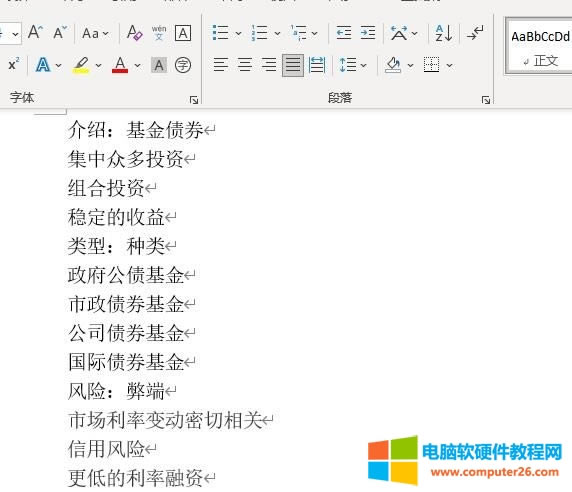
Task: Open the phonetic guide (wén) tool
Action: point(159,33)
